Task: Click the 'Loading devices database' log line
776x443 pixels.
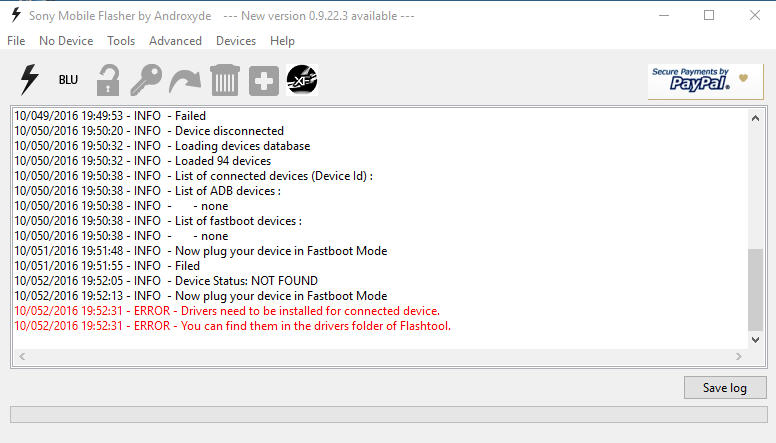Action: [x=162, y=146]
